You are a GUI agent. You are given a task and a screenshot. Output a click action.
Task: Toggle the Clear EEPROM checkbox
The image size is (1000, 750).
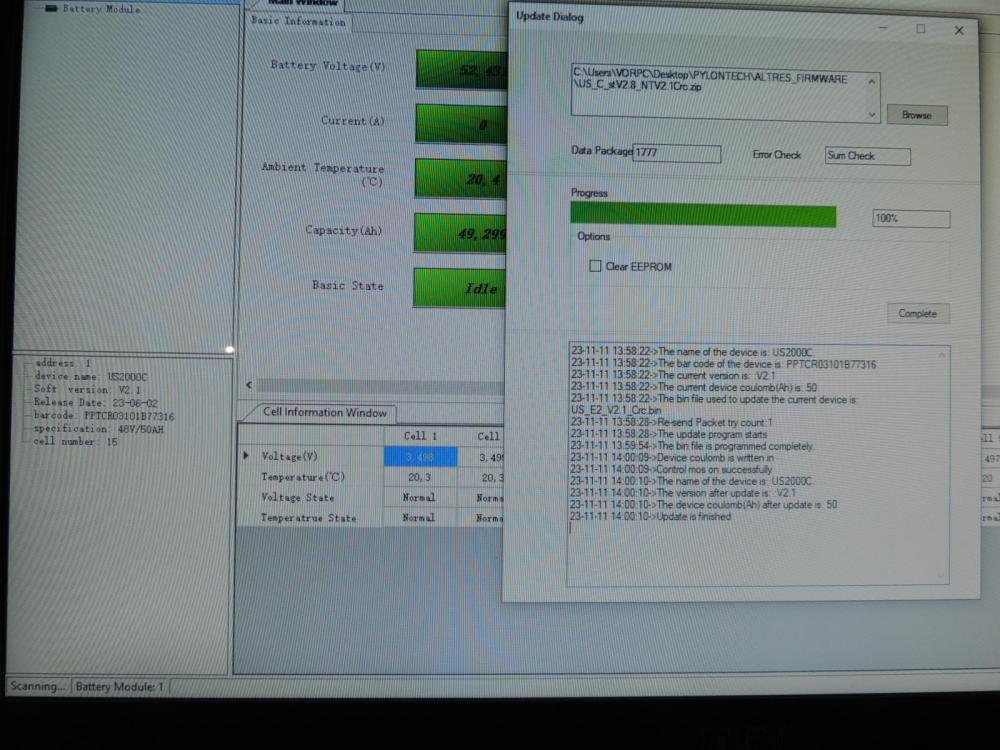pos(595,266)
